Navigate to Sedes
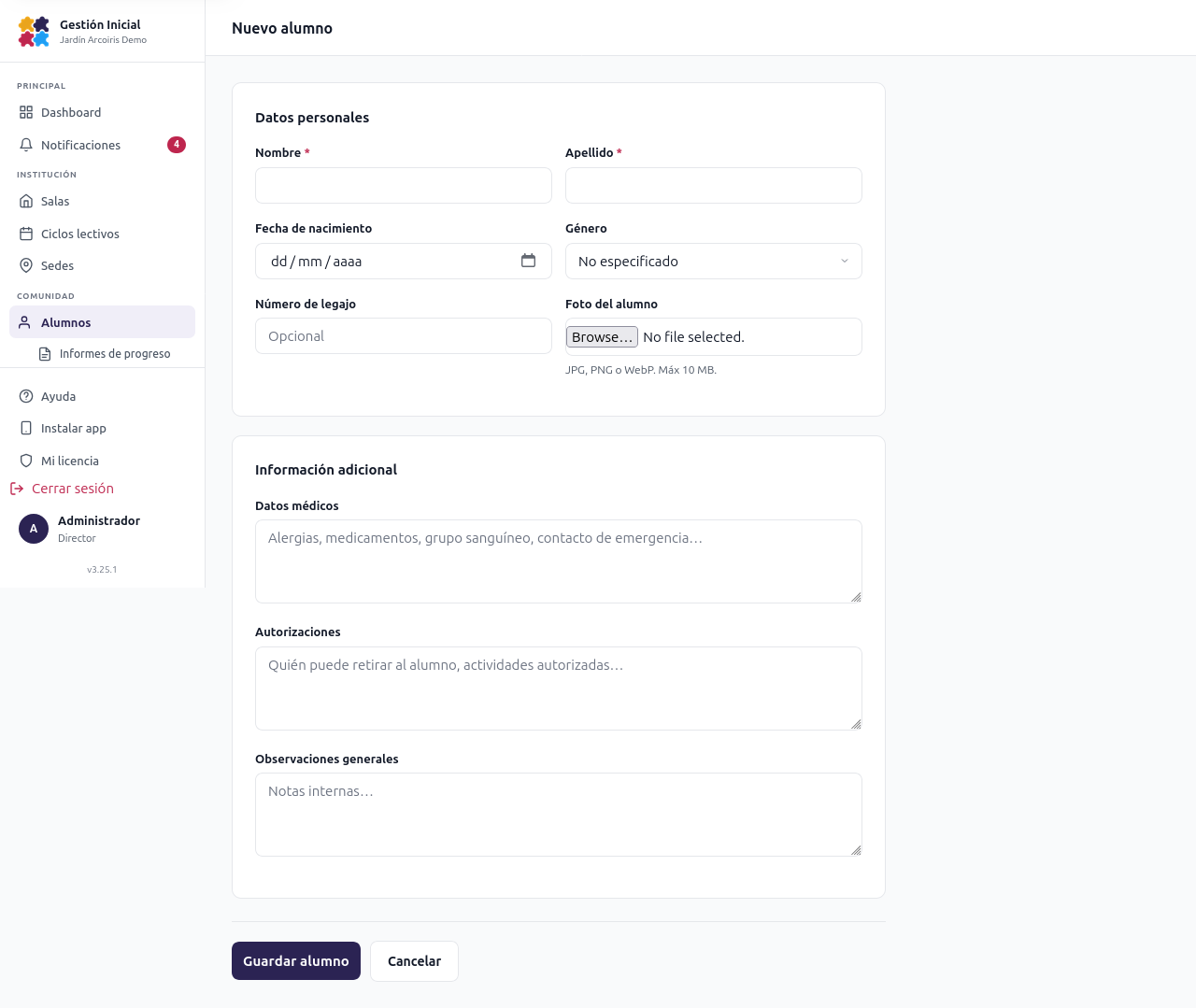Image resolution: width=1196 pixels, height=1008 pixels. tap(102, 265)
